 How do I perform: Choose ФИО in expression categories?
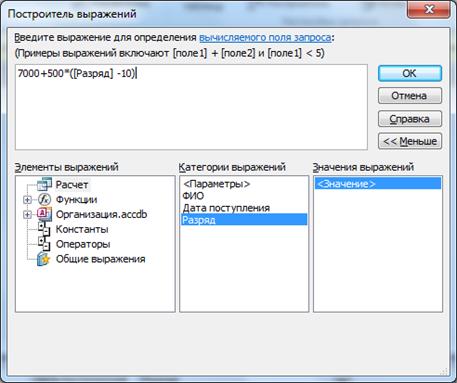(x=193, y=196)
